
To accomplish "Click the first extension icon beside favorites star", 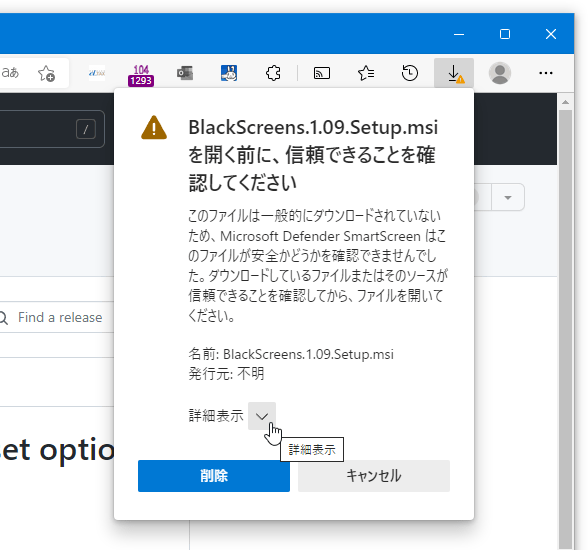I will [x=97, y=73].
